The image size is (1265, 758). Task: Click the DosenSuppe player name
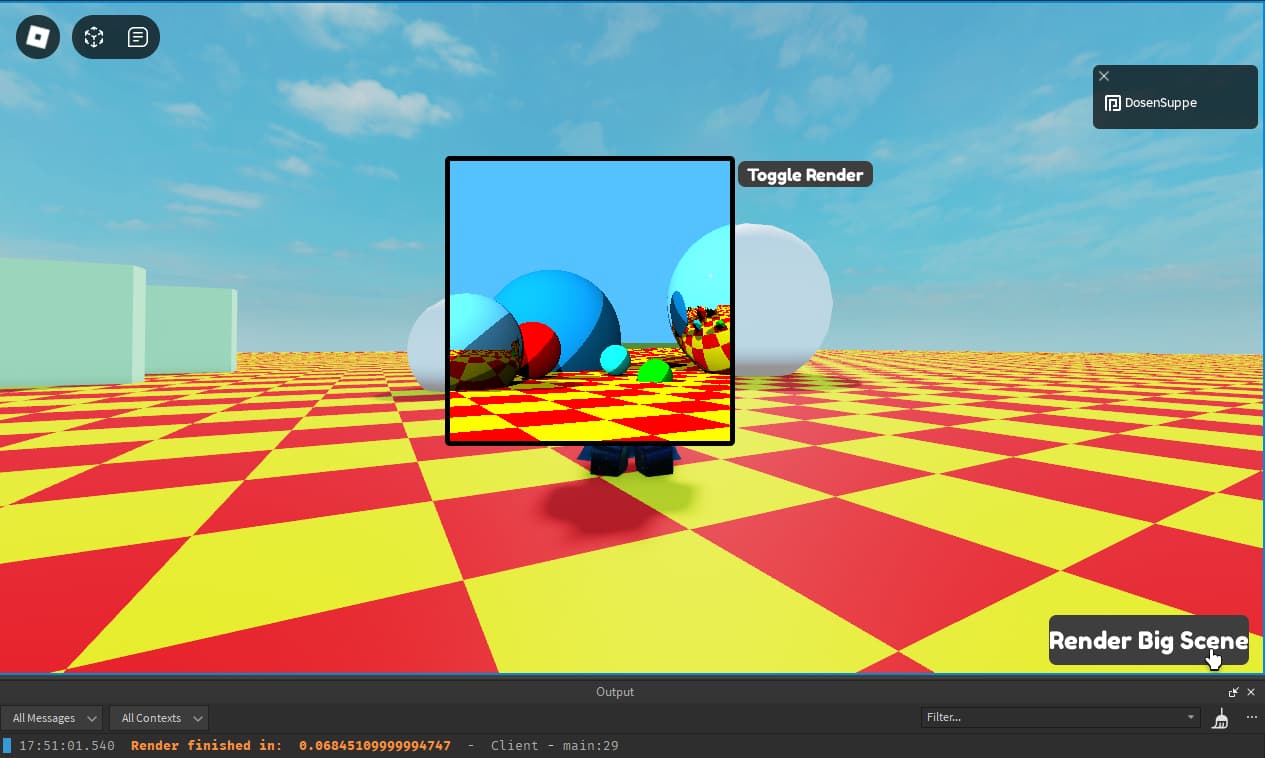pyautogui.click(x=1160, y=102)
